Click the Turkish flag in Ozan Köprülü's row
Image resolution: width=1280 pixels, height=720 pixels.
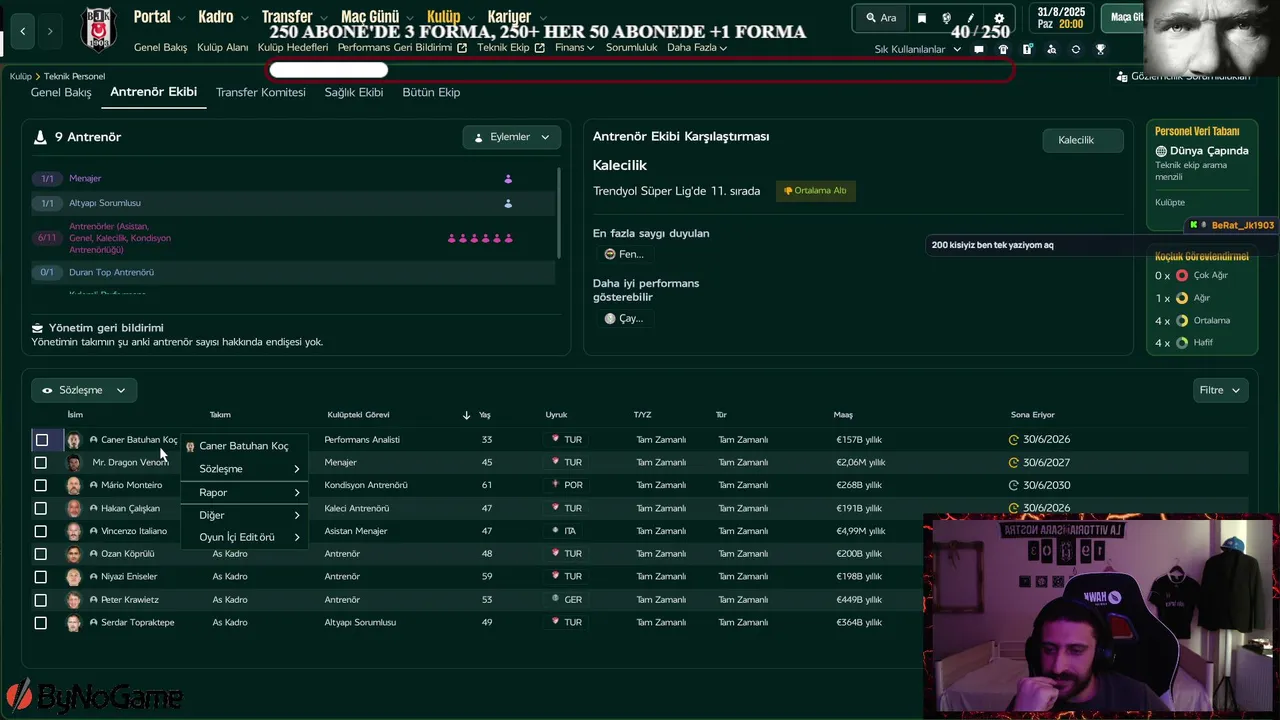(555, 553)
